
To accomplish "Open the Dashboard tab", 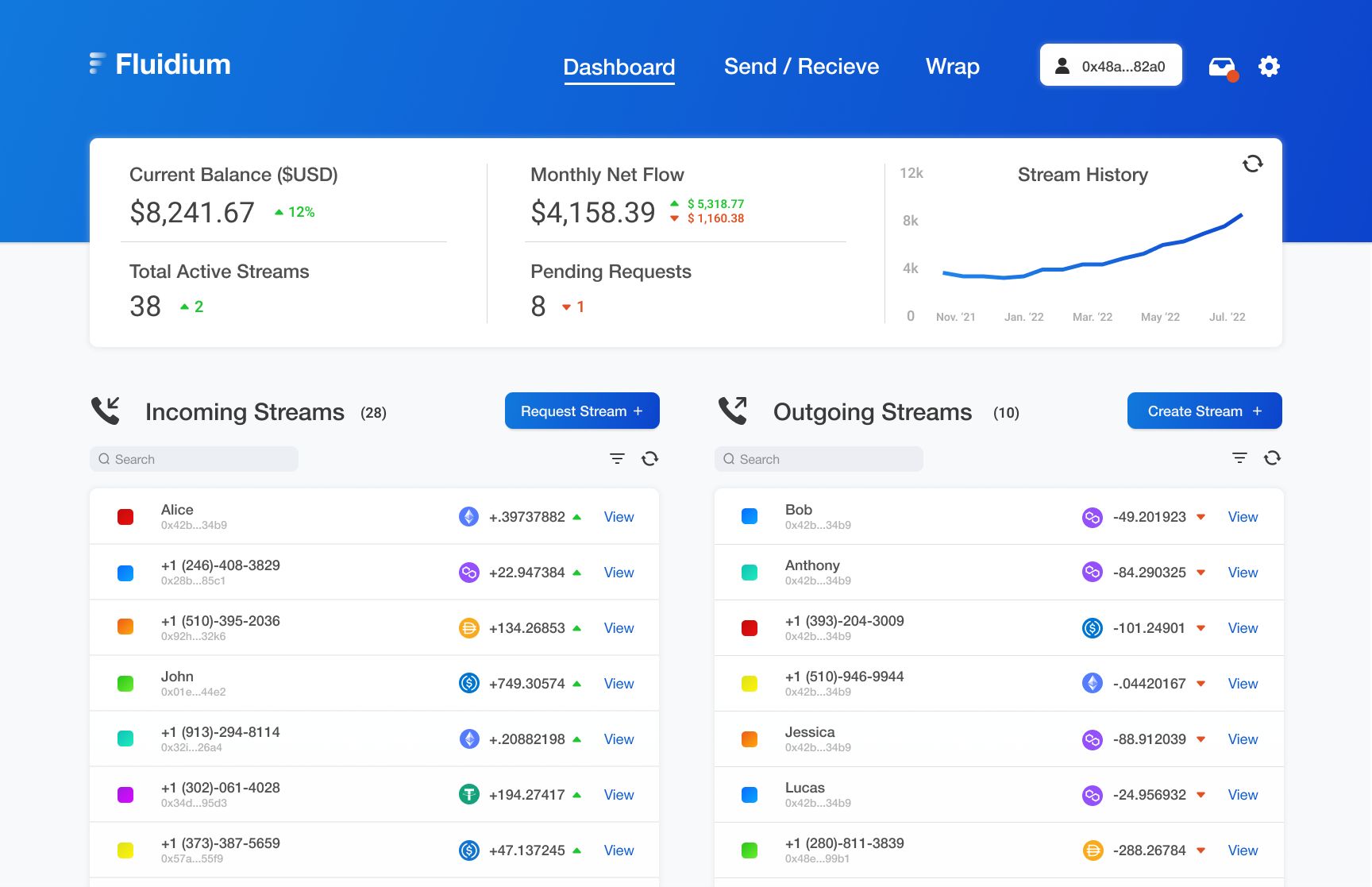I will pos(619,67).
